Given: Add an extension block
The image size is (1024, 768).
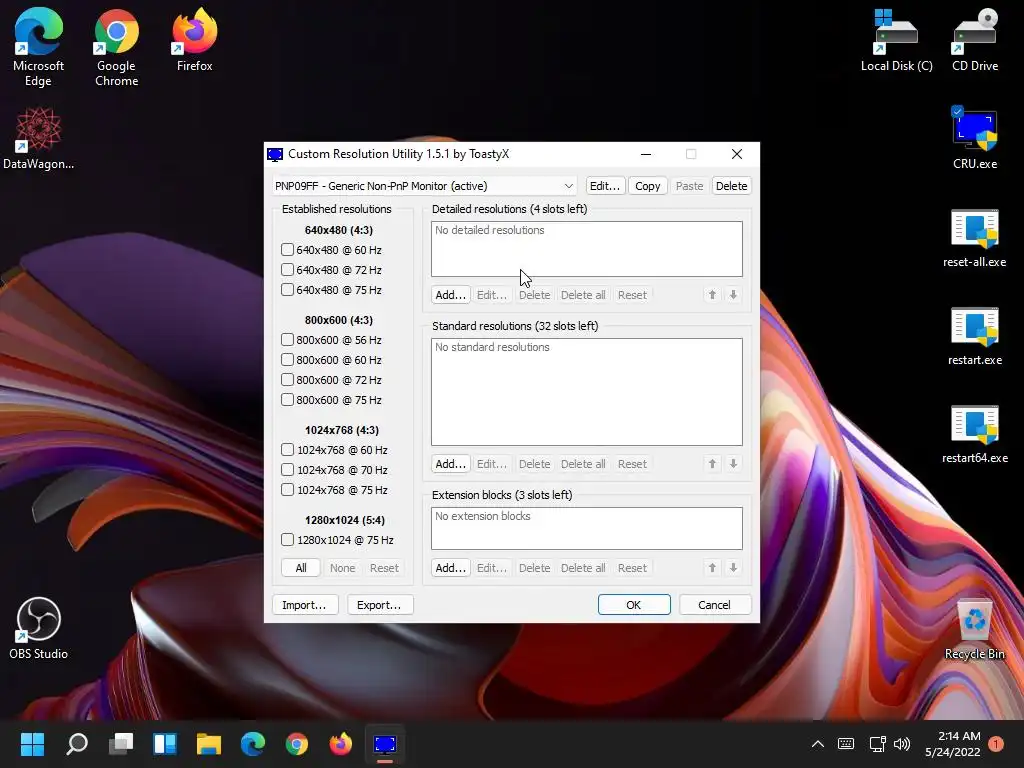Looking at the screenshot, I should pos(451,568).
